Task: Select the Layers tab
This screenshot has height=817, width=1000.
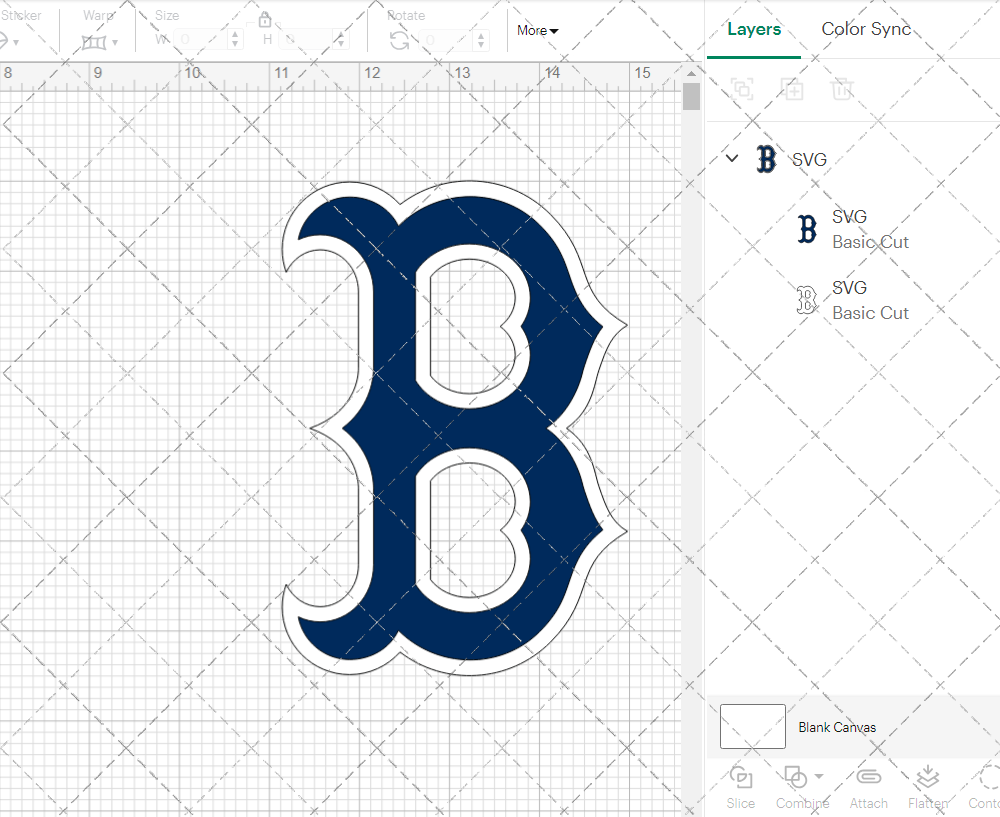Action: click(754, 29)
